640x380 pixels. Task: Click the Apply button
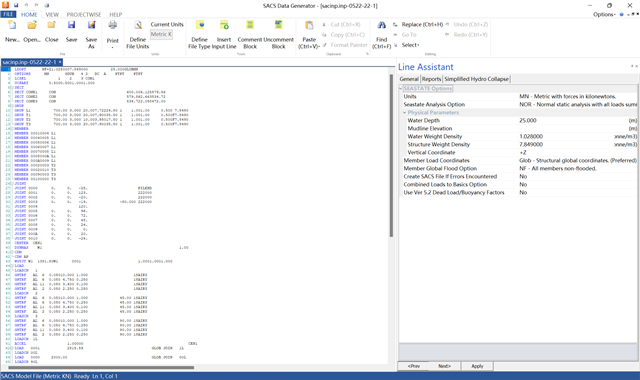click(477, 366)
